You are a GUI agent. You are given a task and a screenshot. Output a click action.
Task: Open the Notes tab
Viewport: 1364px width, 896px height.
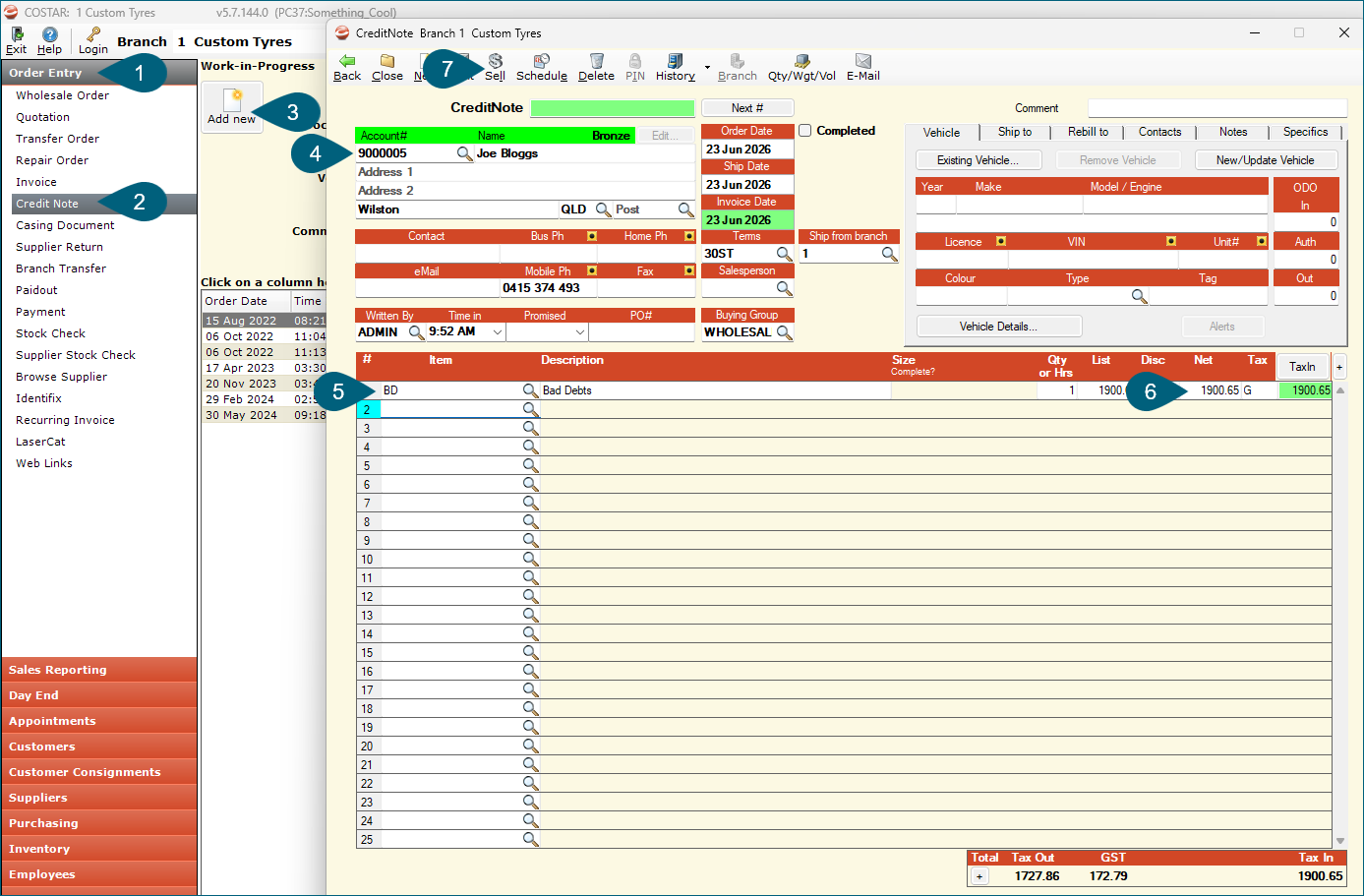click(1233, 132)
